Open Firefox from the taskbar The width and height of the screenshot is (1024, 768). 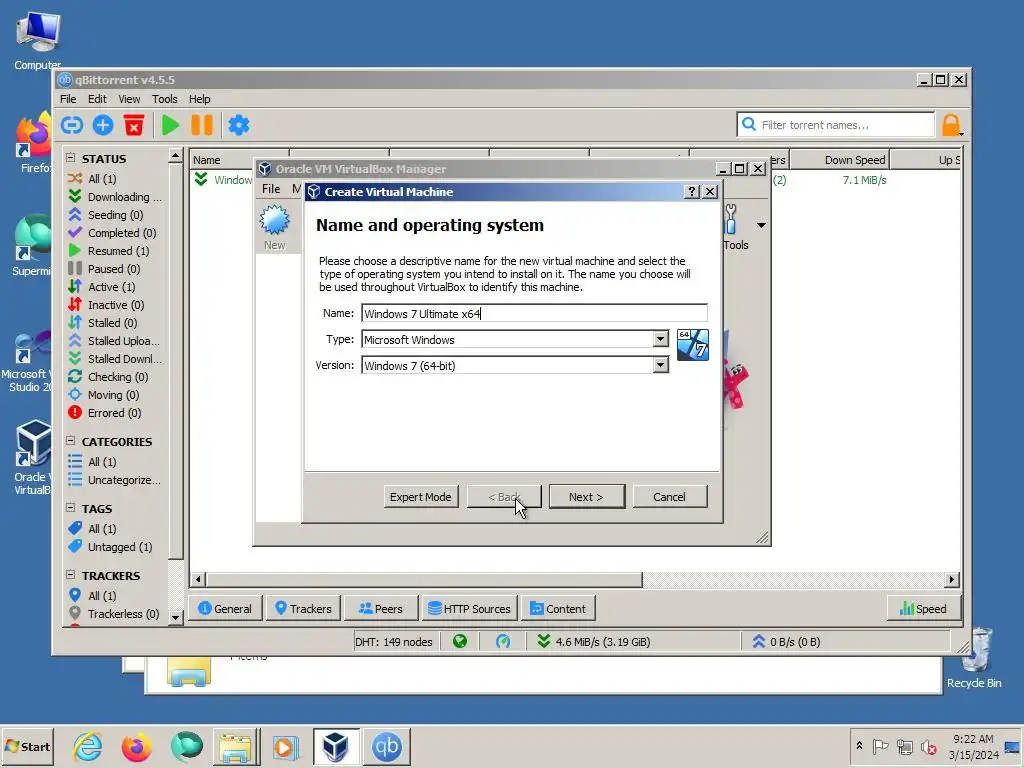136,746
